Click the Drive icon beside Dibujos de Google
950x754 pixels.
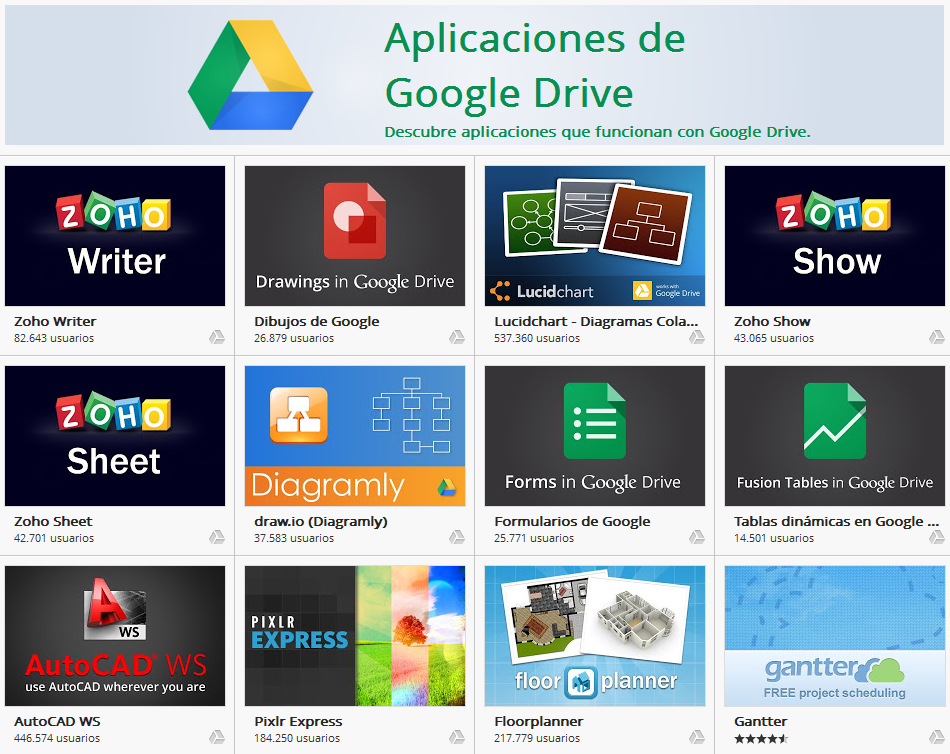click(x=457, y=337)
